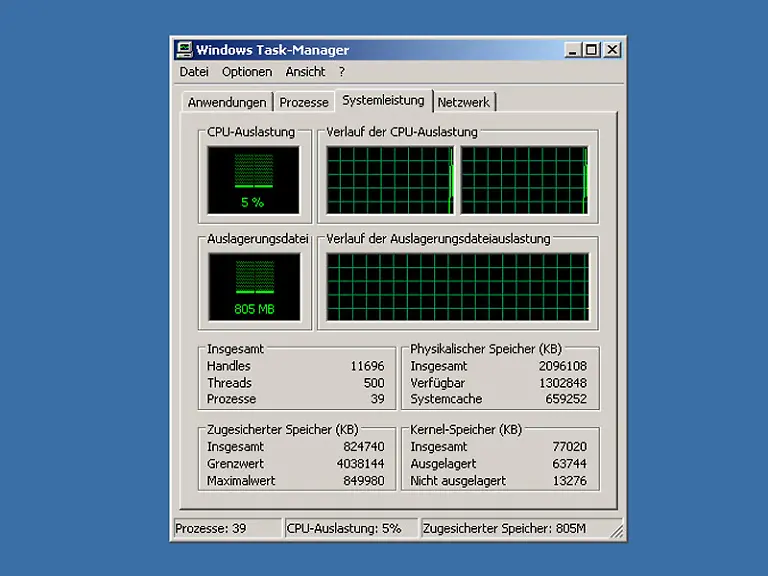Image resolution: width=768 pixels, height=576 pixels.
Task: Go to the Netzwerk tab
Action: point(464,103)
